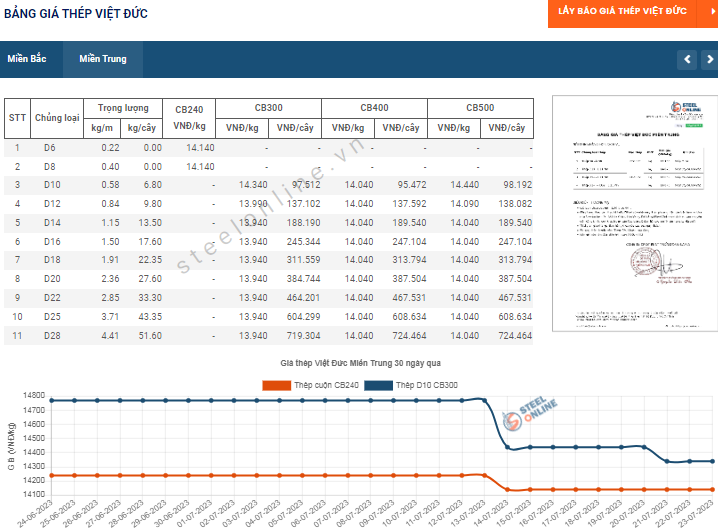Click the 311.559 value in D18 row
718x531 pixels.
(304, 260)
